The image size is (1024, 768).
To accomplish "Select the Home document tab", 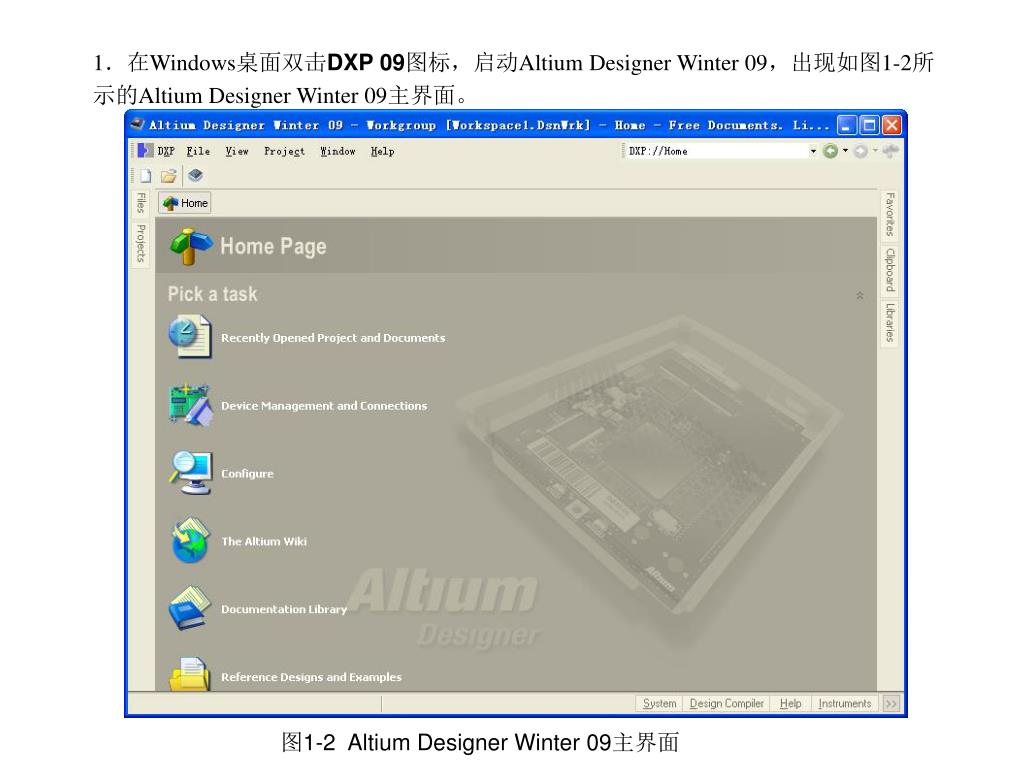I will coord(185,203).
